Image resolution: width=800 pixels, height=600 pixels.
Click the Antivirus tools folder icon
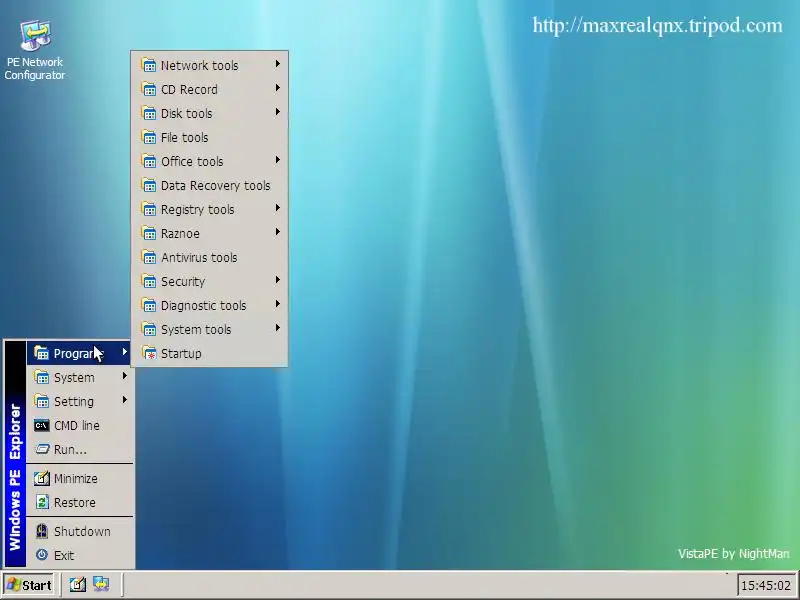tap(148, 257)
